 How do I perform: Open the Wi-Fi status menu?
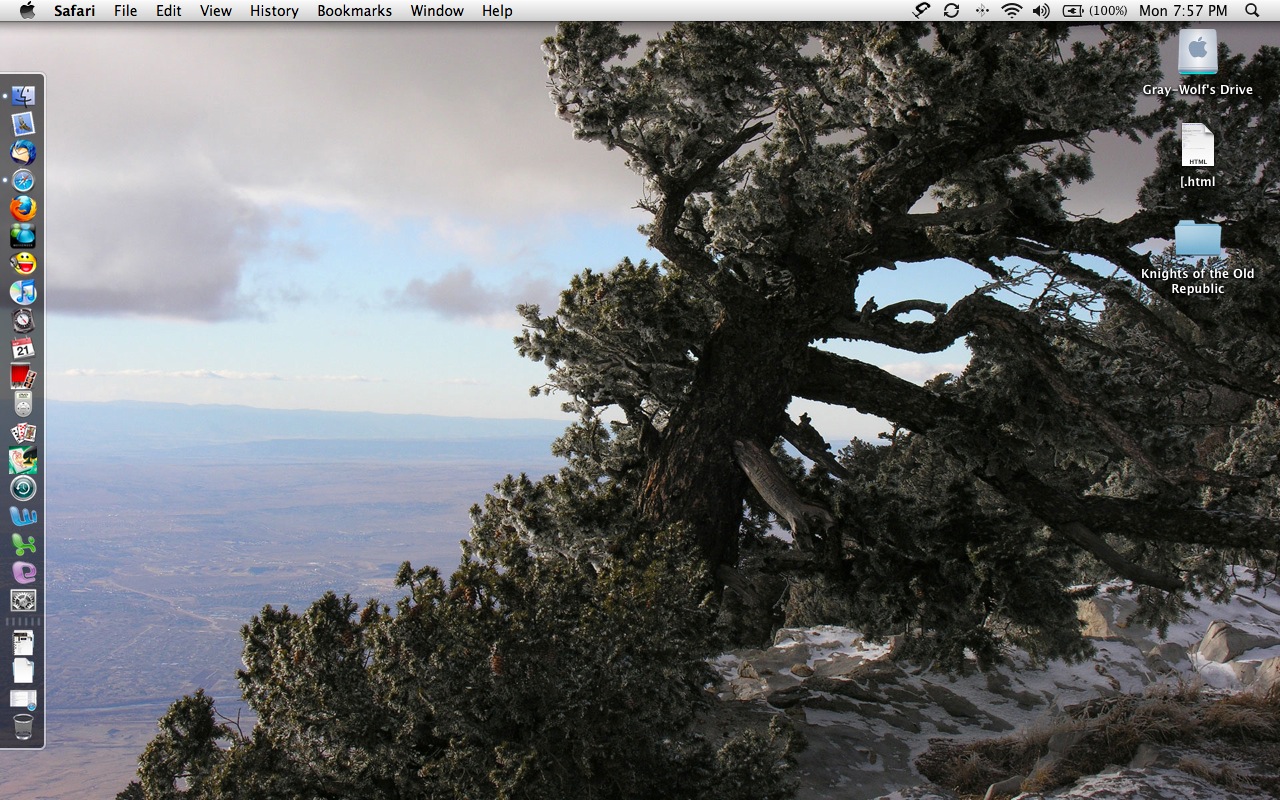pyautogui.click(x=1012, y=11)
